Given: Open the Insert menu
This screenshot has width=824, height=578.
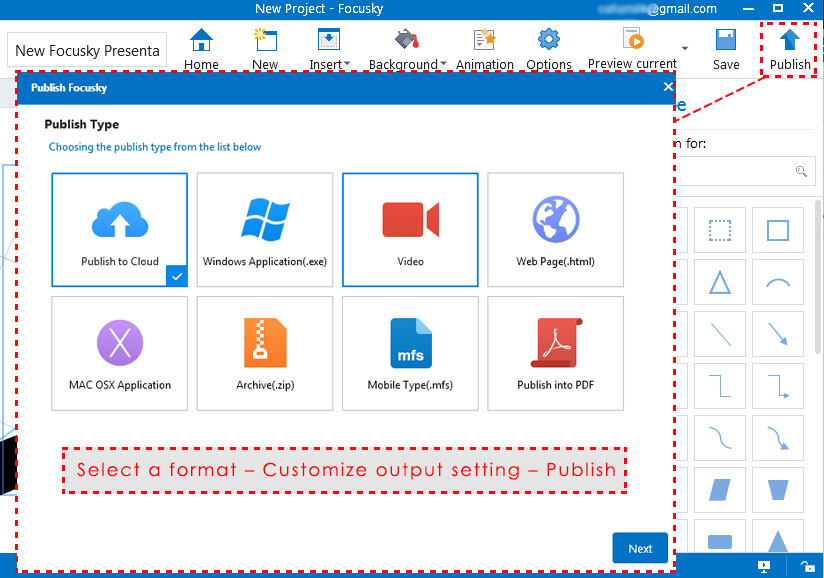Looking at the screenshot, I should [329, 49].
